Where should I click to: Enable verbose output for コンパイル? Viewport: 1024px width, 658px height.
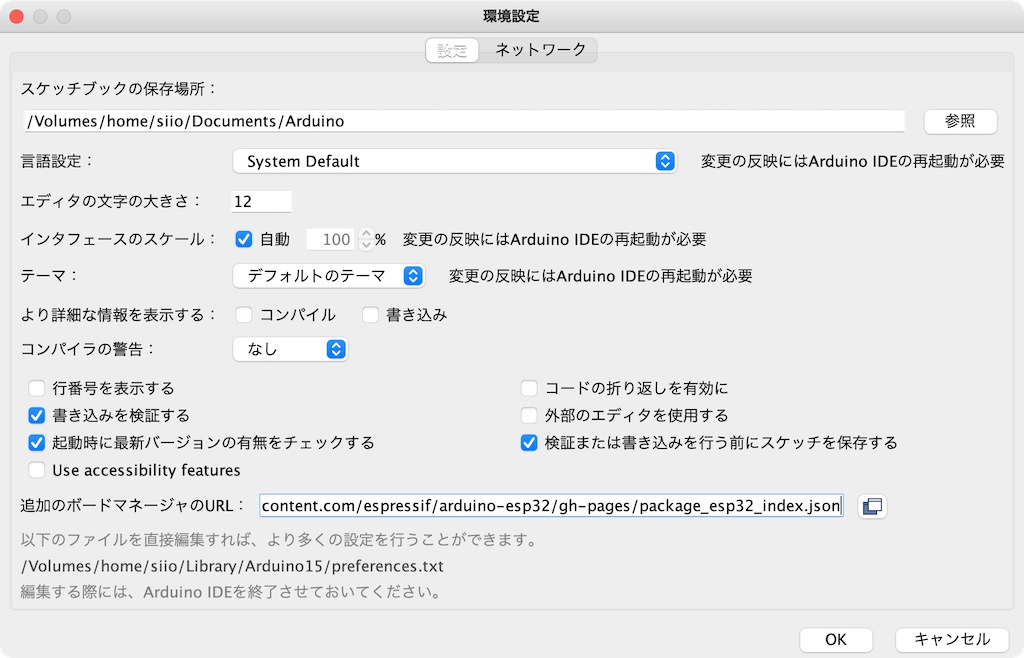[243, 315]
